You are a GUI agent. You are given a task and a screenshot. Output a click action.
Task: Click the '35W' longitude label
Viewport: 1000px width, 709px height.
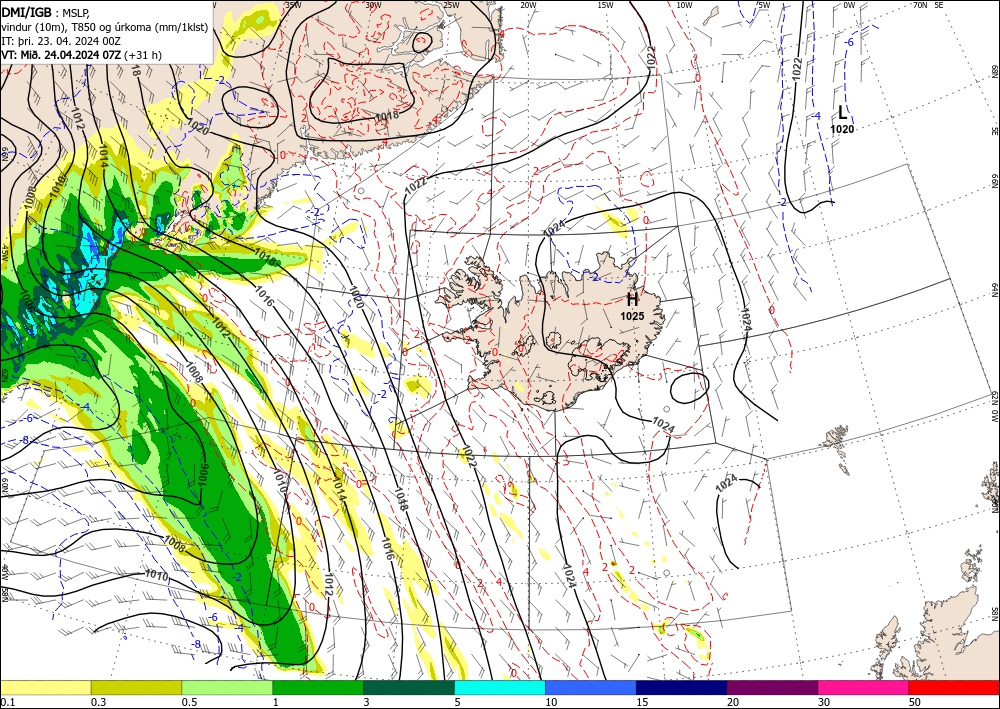point(293,5)
